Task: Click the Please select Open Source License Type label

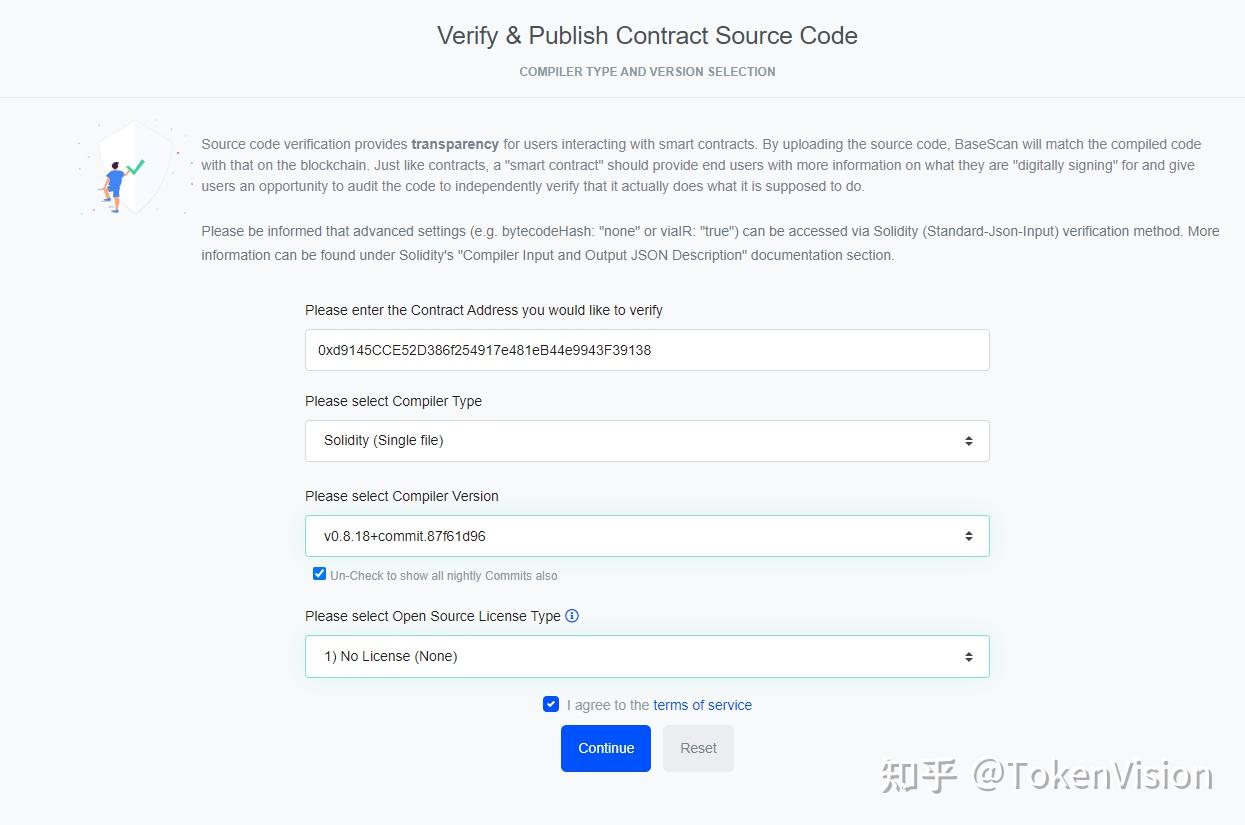Action: (432, 616)
